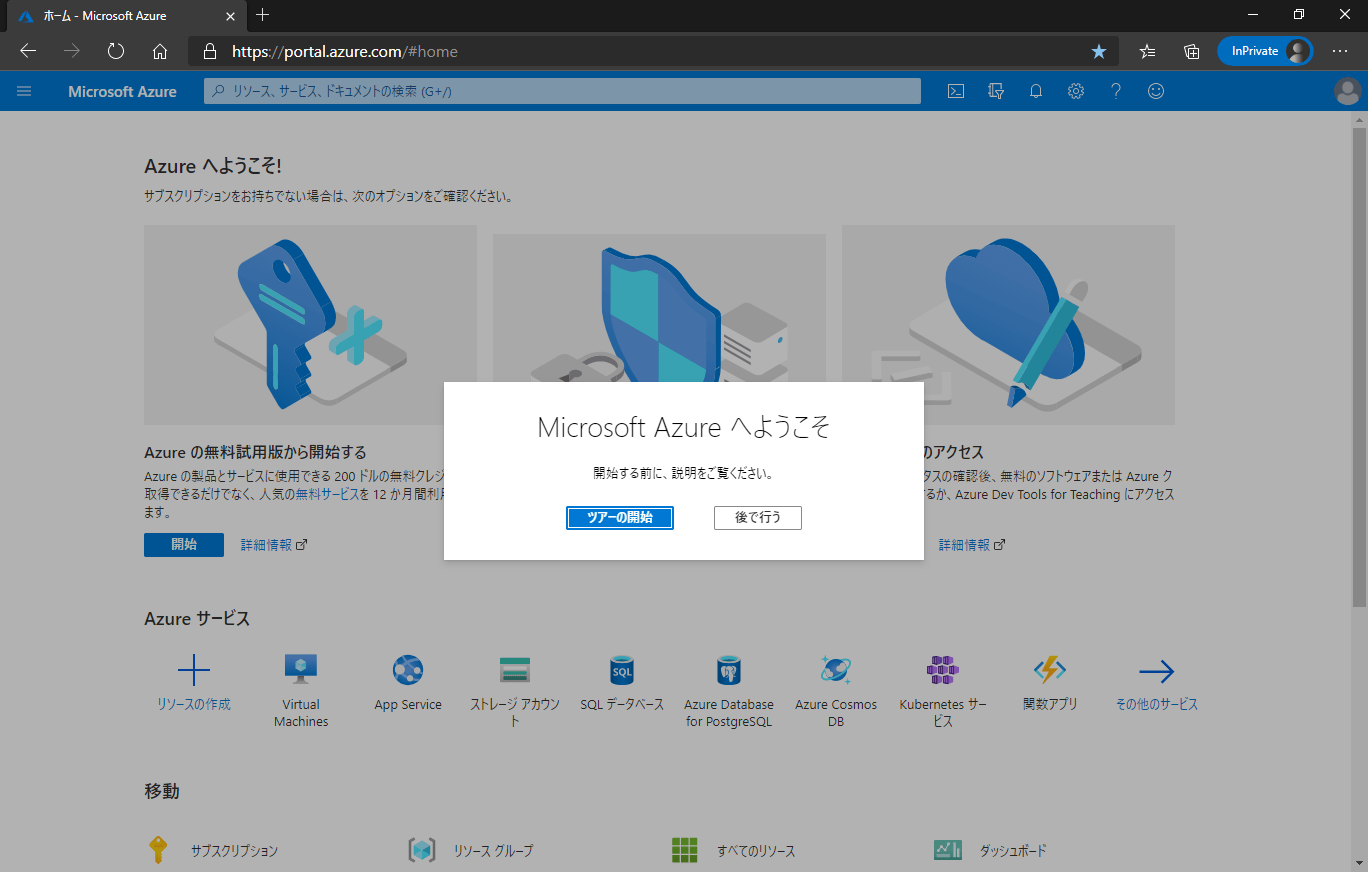Click the Azure へようこそ! heading

(213, 166)
